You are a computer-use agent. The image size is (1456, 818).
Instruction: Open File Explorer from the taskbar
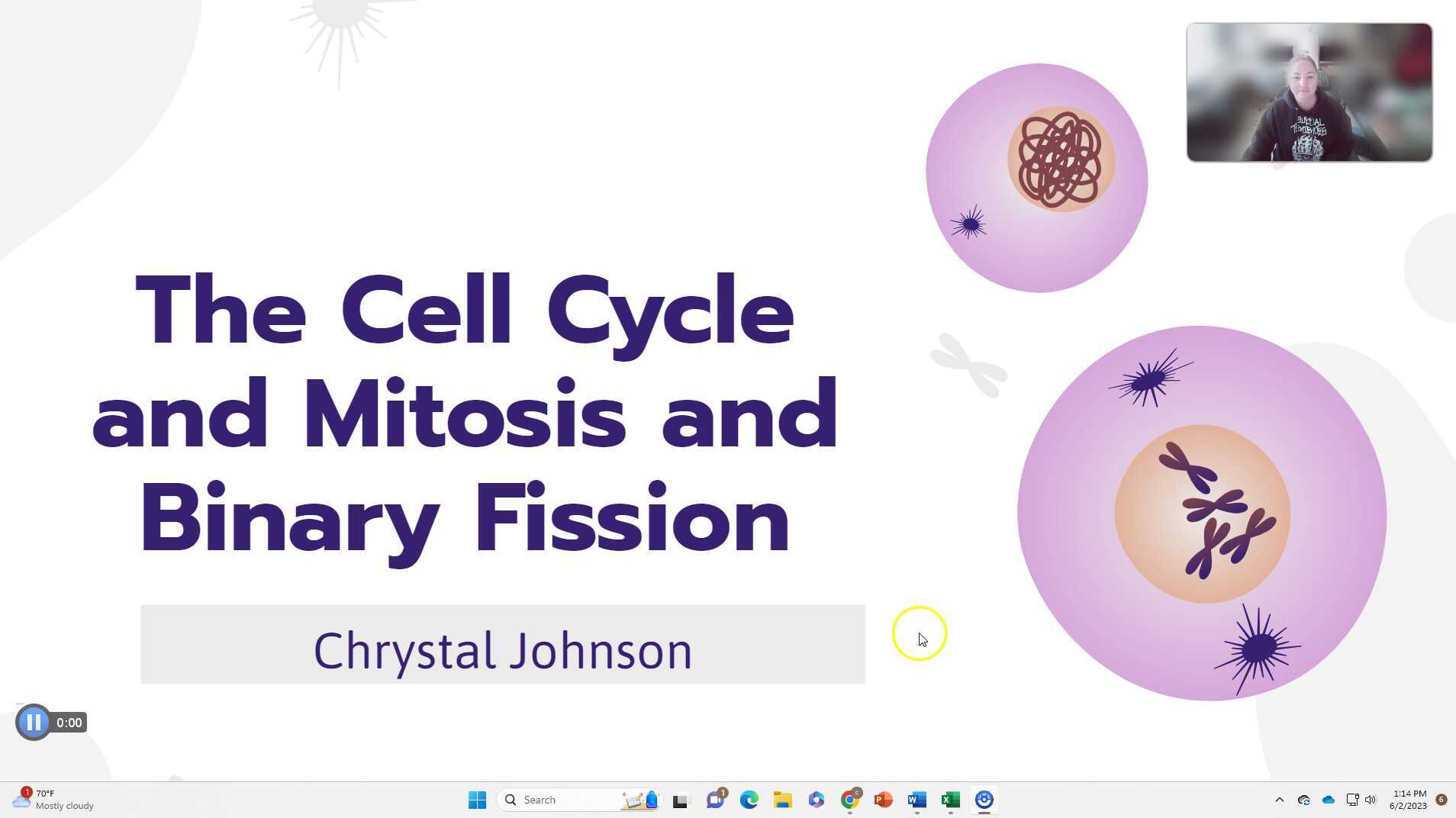(782, 800)
